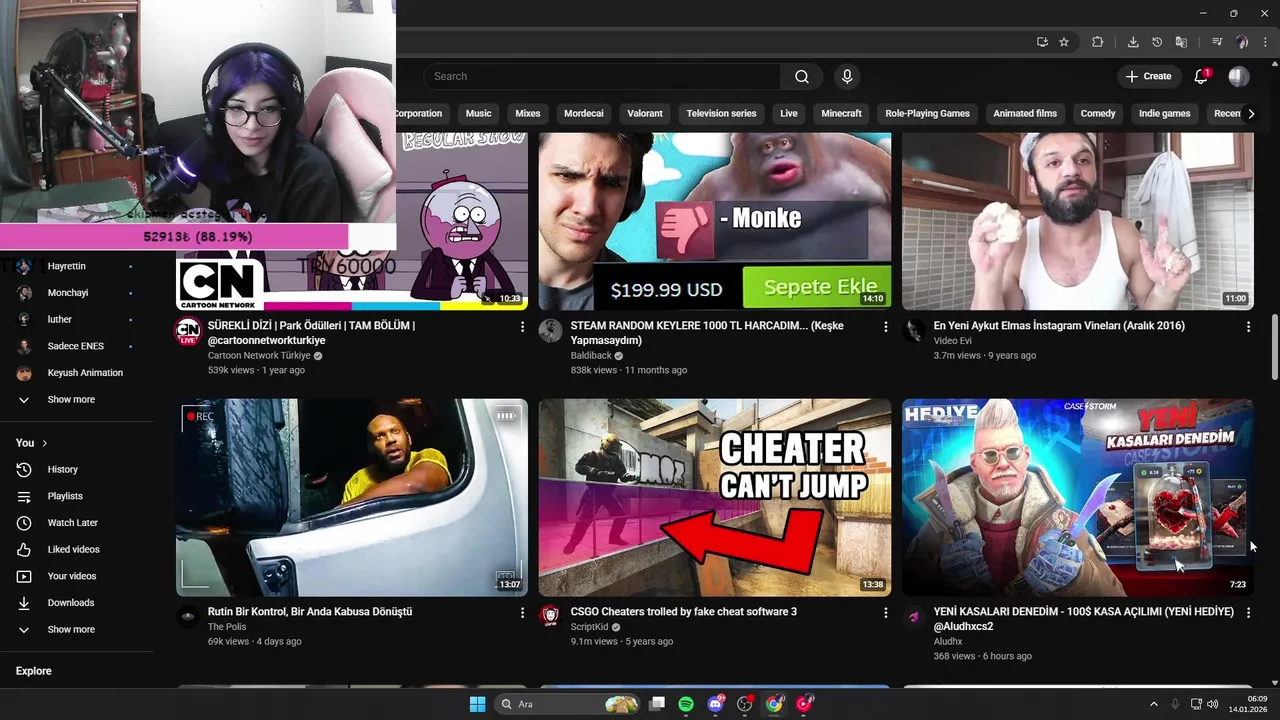Screen dimensions: 1280x720
Task: Select the Mixes category chip
Action: pos(527,114)
